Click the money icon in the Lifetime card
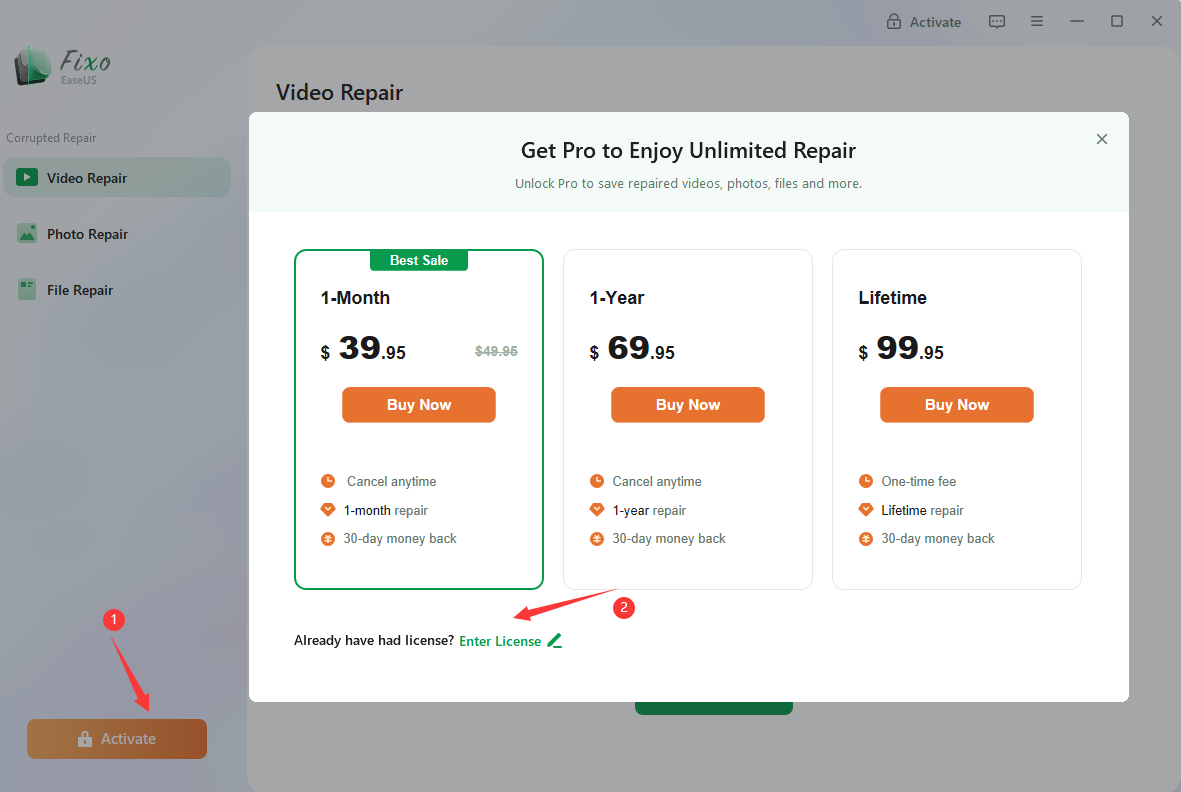This screenshot has width=1181, height=792. click(x=865, y=538)
